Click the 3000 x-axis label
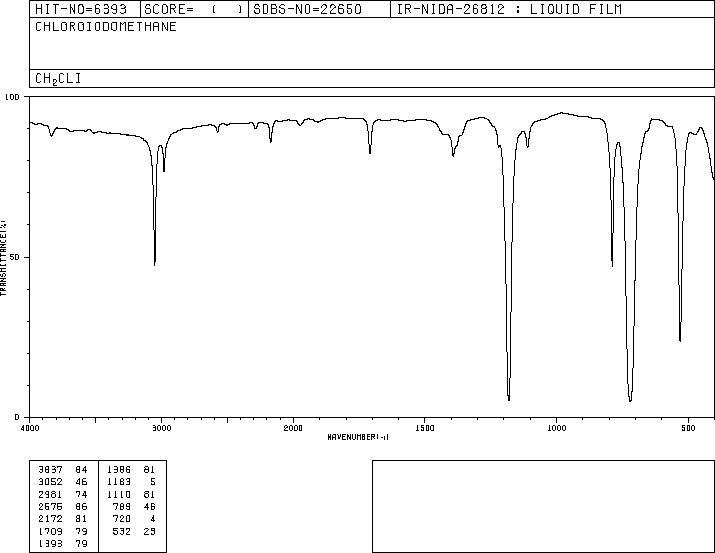715x553 pixels. [x=161, y=428]
